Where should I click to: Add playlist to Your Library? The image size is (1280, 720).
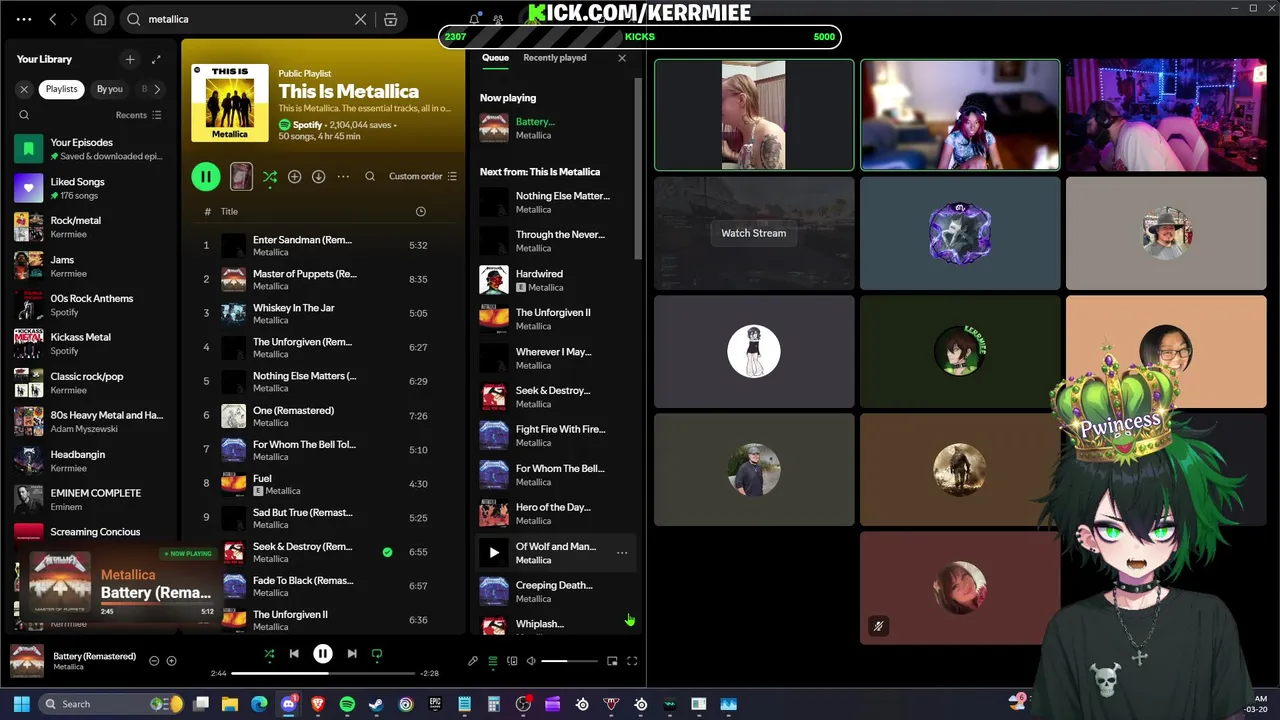(294, 177)
